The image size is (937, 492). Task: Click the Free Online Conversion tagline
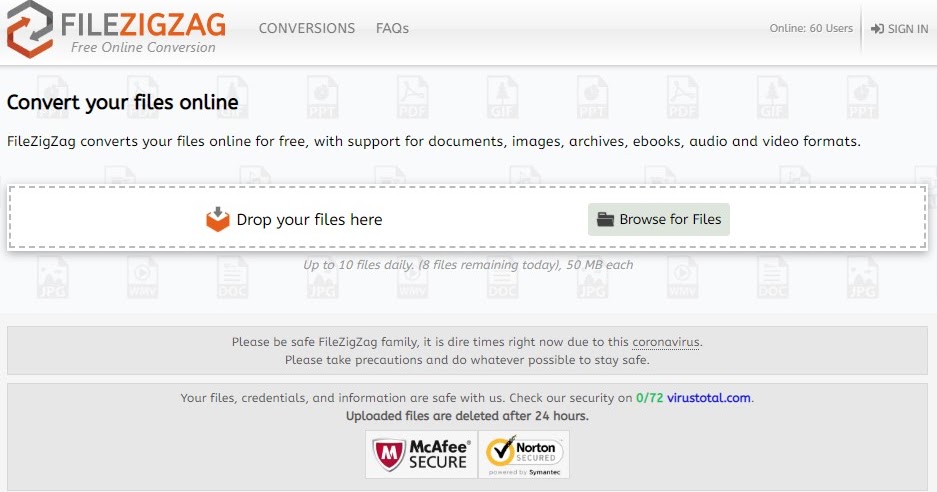[x=143, y=47]
